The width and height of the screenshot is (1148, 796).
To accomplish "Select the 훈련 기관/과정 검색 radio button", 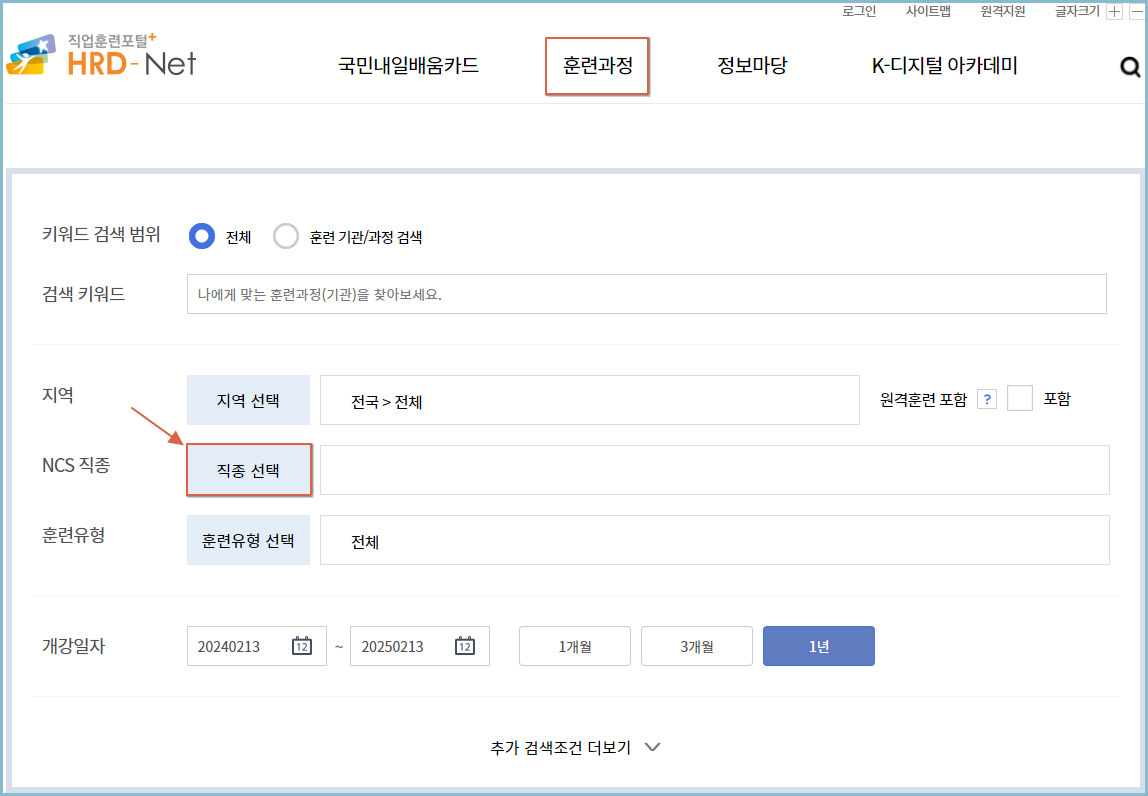I will 286,236.
